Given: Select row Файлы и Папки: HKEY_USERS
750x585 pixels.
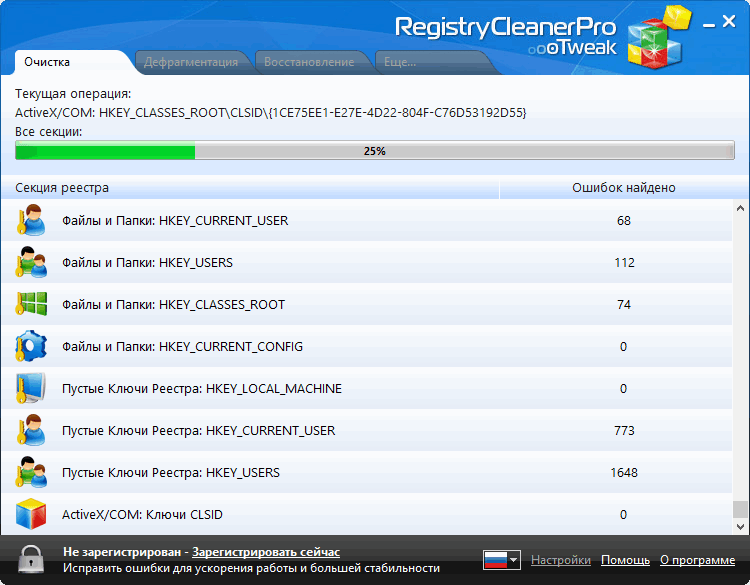Looking at the screenshot, I should (366, 262).
